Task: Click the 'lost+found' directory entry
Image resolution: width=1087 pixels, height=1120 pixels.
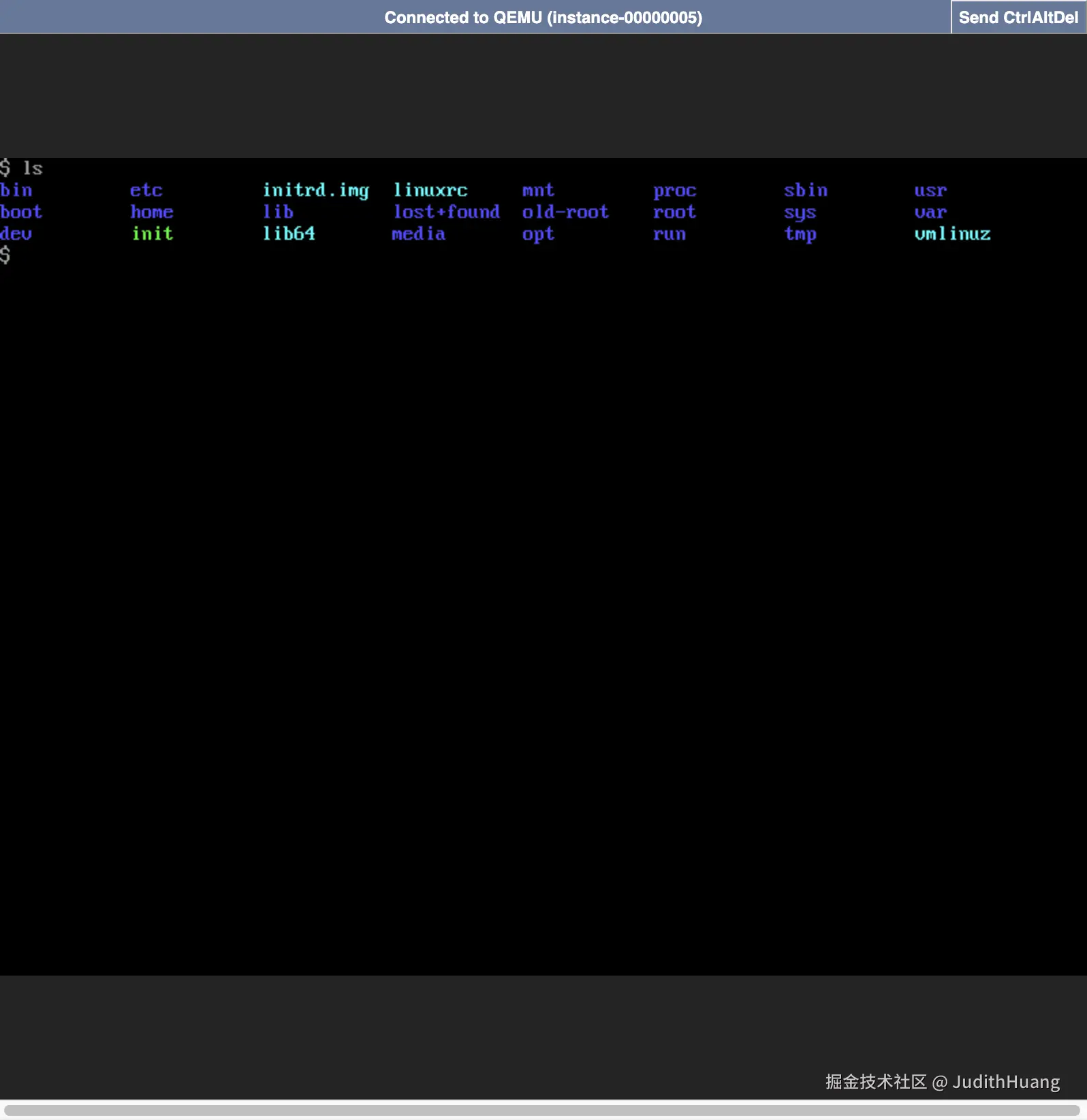Action: coord(447,212)
